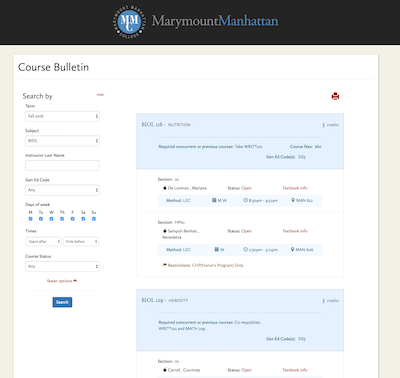The width and height of the screenshot is (400, 378).
Task: Click the Course fees $60 text
Action: [x=306, y=146]
